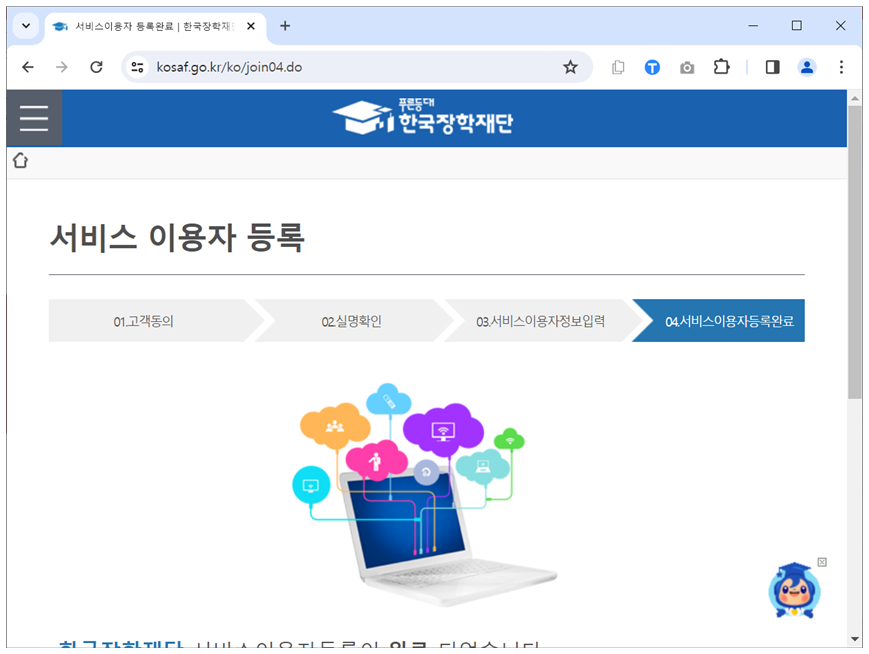Go back with the browser back arrow
Viewport: 869px width, 654px height.
pyautogui.click(x=28, y=67)
